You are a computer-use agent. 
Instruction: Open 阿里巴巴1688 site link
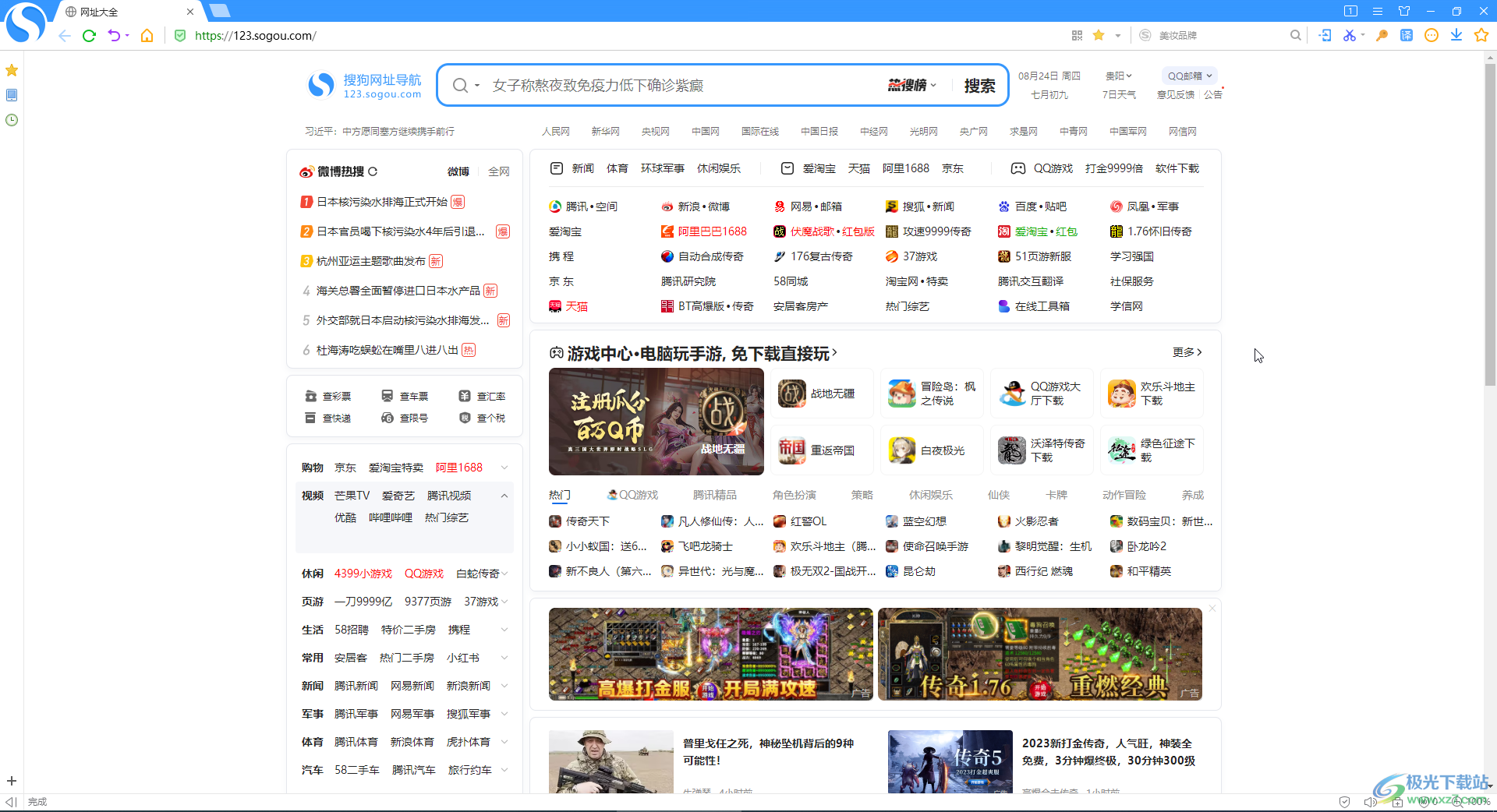coord(704,231)
